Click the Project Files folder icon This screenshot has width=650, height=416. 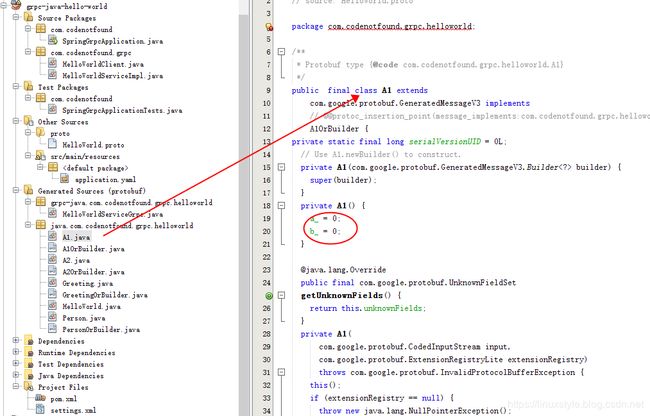[x=29, y=387]
